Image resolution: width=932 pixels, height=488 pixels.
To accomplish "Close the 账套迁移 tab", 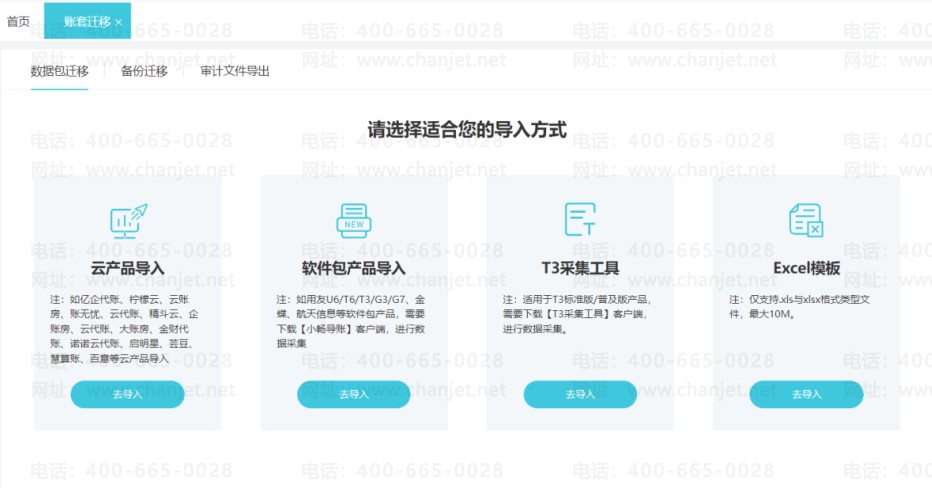I will pos(119,22).
